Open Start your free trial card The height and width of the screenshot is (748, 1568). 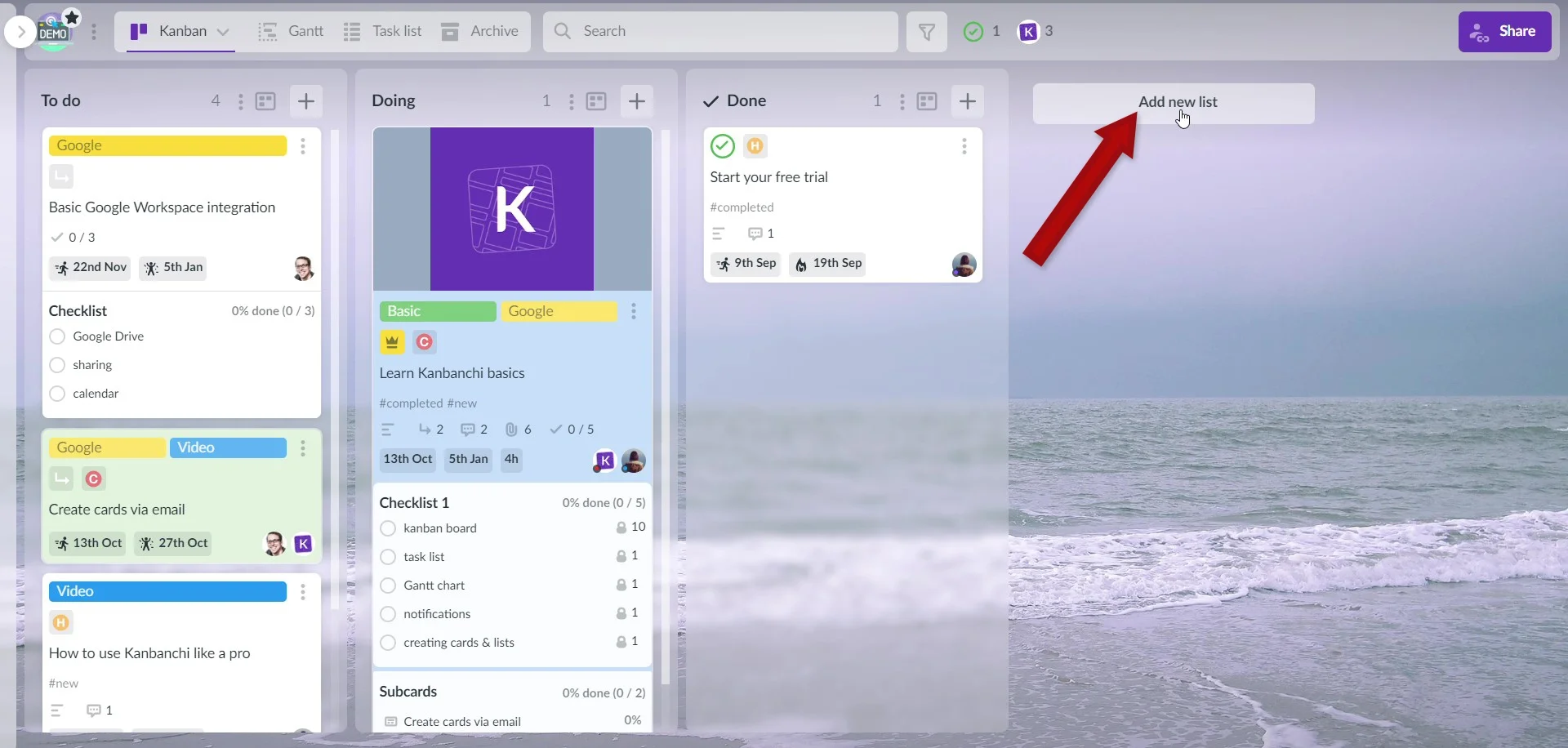point(769,177)
